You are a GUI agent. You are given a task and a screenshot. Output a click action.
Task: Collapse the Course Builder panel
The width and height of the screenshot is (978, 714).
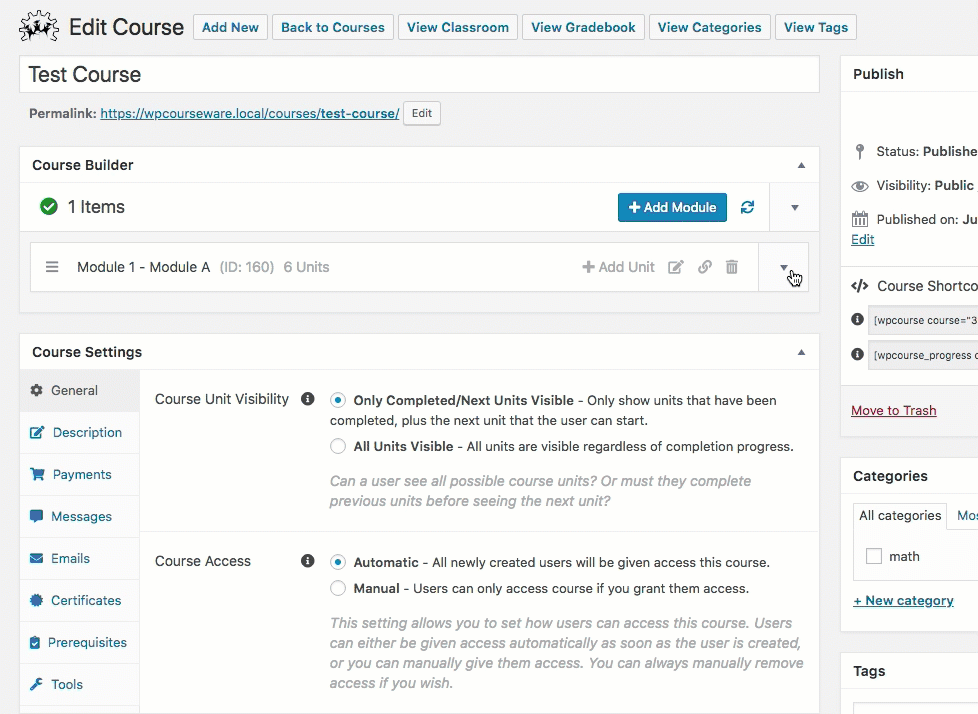(801, 165)
